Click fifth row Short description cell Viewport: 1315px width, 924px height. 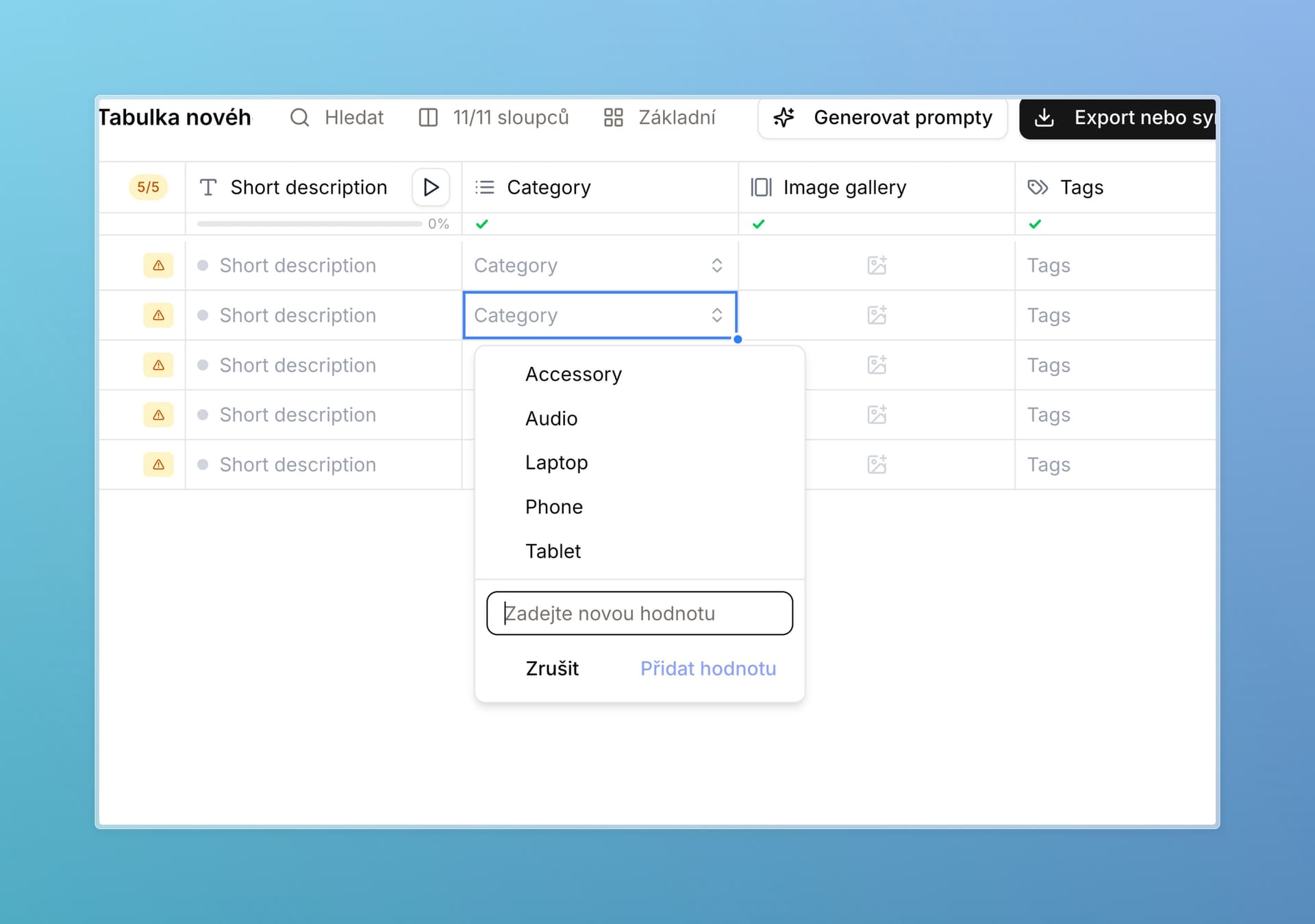[x=323, y=464]
